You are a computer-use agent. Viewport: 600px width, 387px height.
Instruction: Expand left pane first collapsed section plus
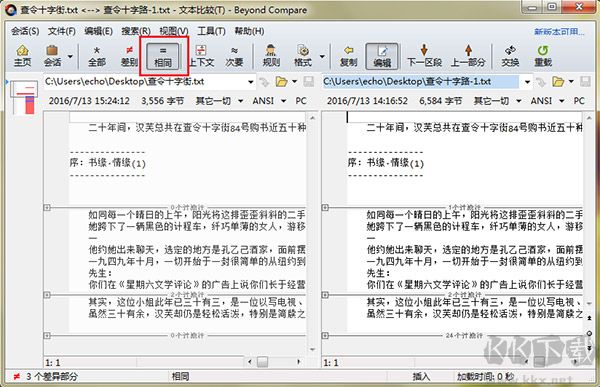[x=47, y=207]
